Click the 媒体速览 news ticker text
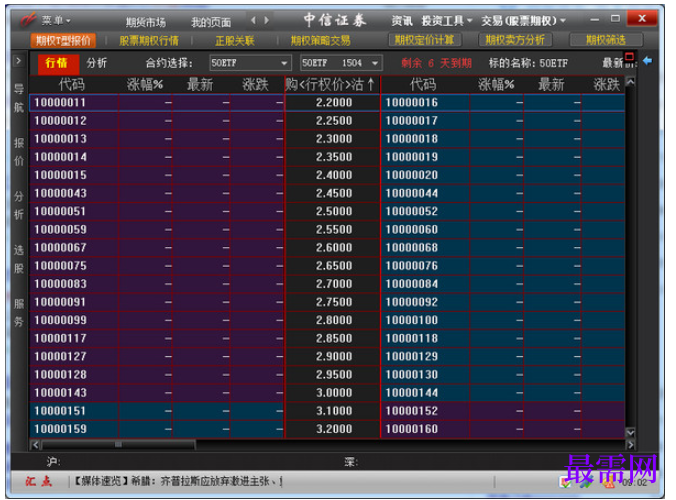Image resolution: width=676 pixels, height=500 pixels. (178, 481)
